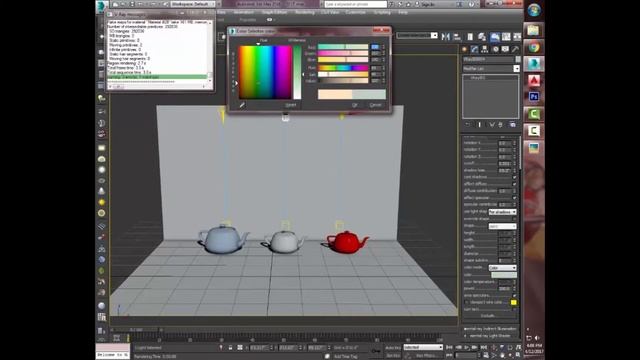Open the Utilities hammer panel tab
Screen dimensions: 640x360
click(515, 49)
